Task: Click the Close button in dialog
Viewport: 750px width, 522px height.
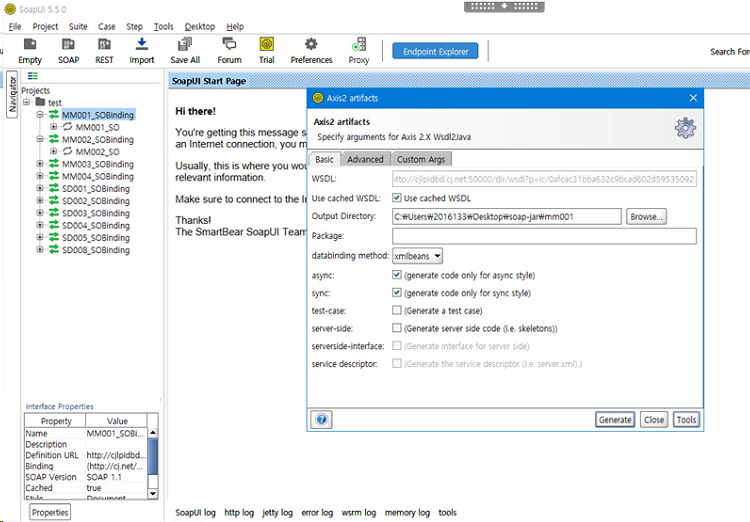Action: click(654, 420)
